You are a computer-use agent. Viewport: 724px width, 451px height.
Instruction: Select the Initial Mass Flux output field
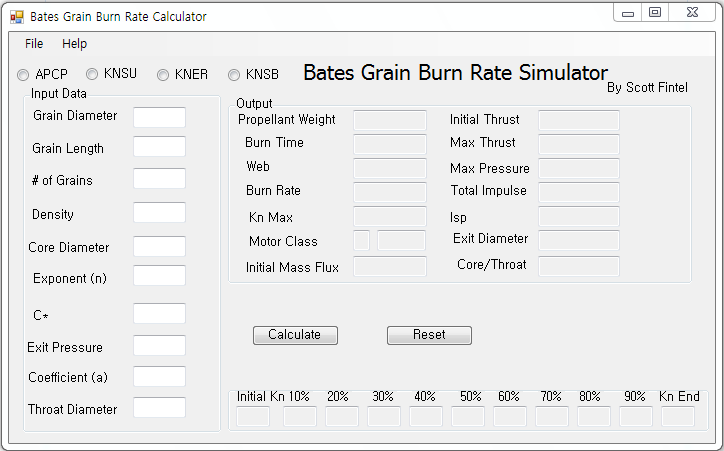[x=390, y=266]
